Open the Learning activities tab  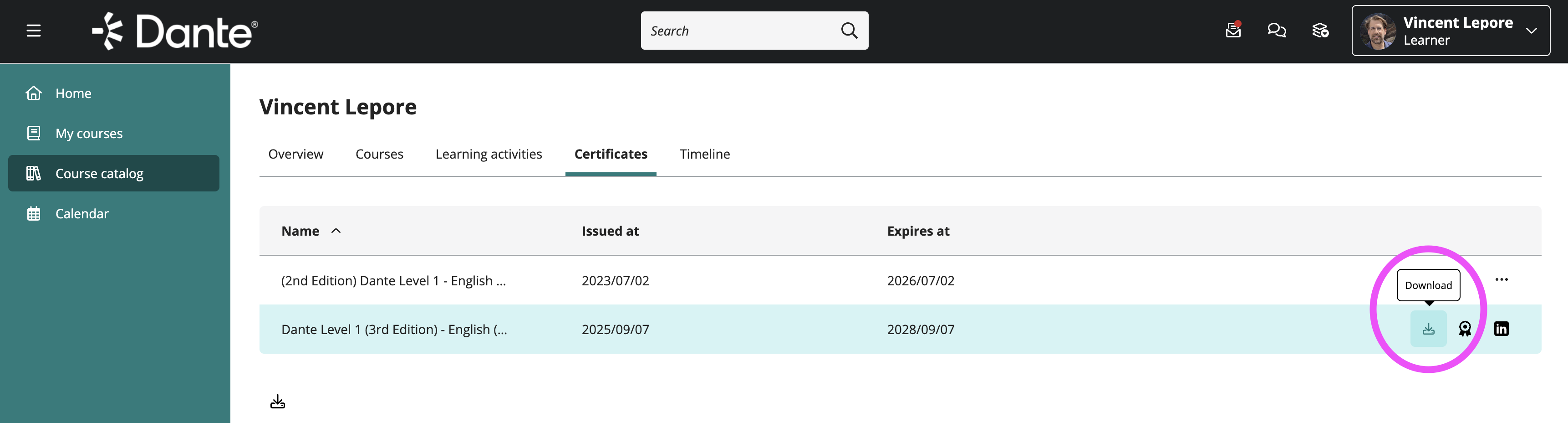(488, 154)
